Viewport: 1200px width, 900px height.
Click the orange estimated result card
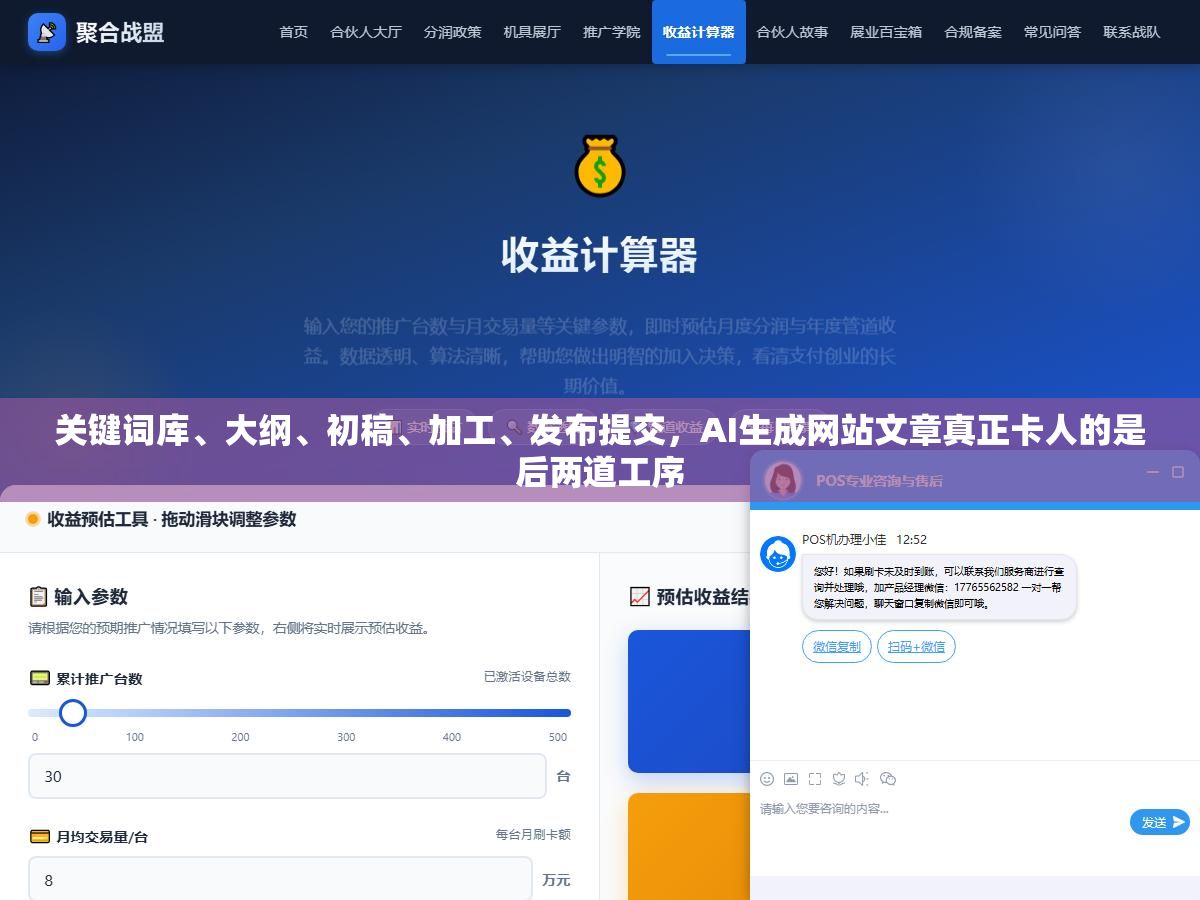pyautogui.click(x=689, y=846)
